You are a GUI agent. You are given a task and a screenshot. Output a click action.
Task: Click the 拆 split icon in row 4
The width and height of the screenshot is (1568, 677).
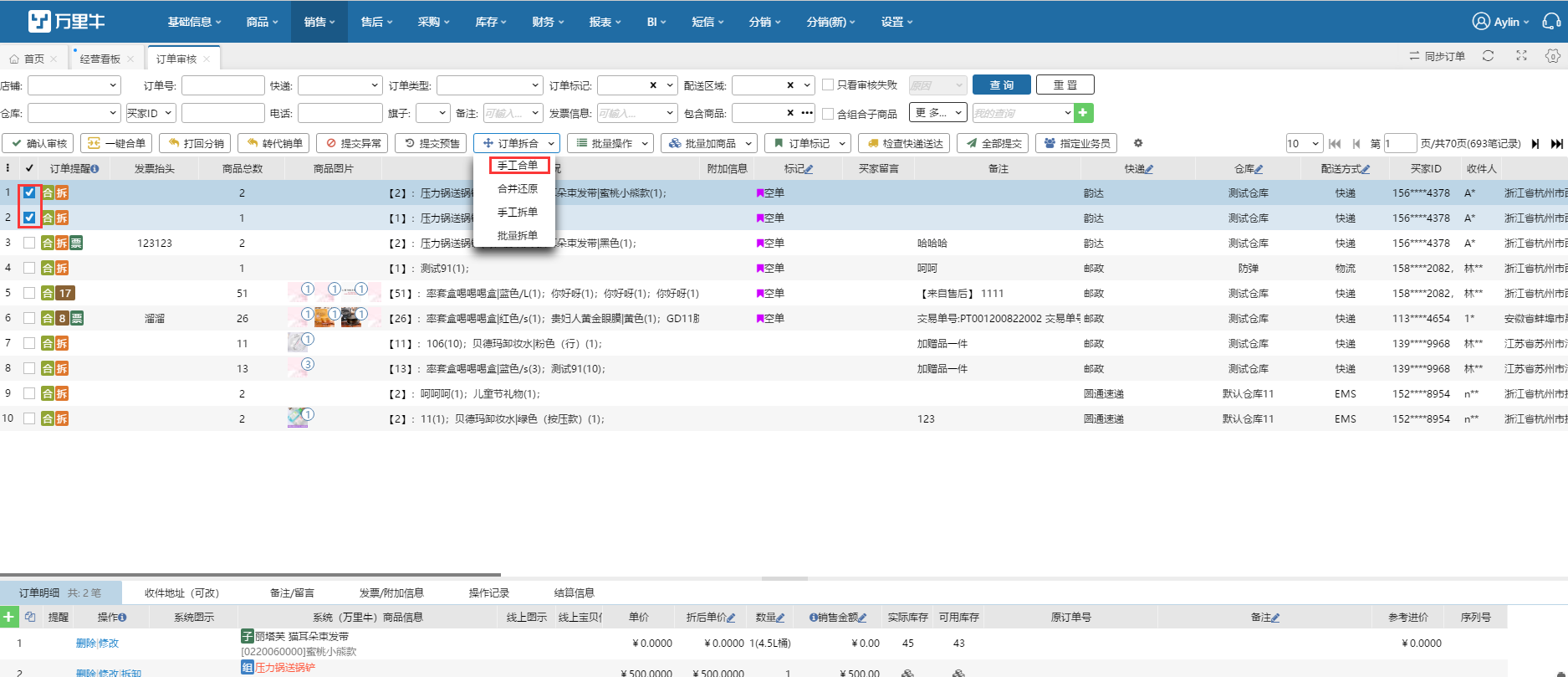(62, 268)
